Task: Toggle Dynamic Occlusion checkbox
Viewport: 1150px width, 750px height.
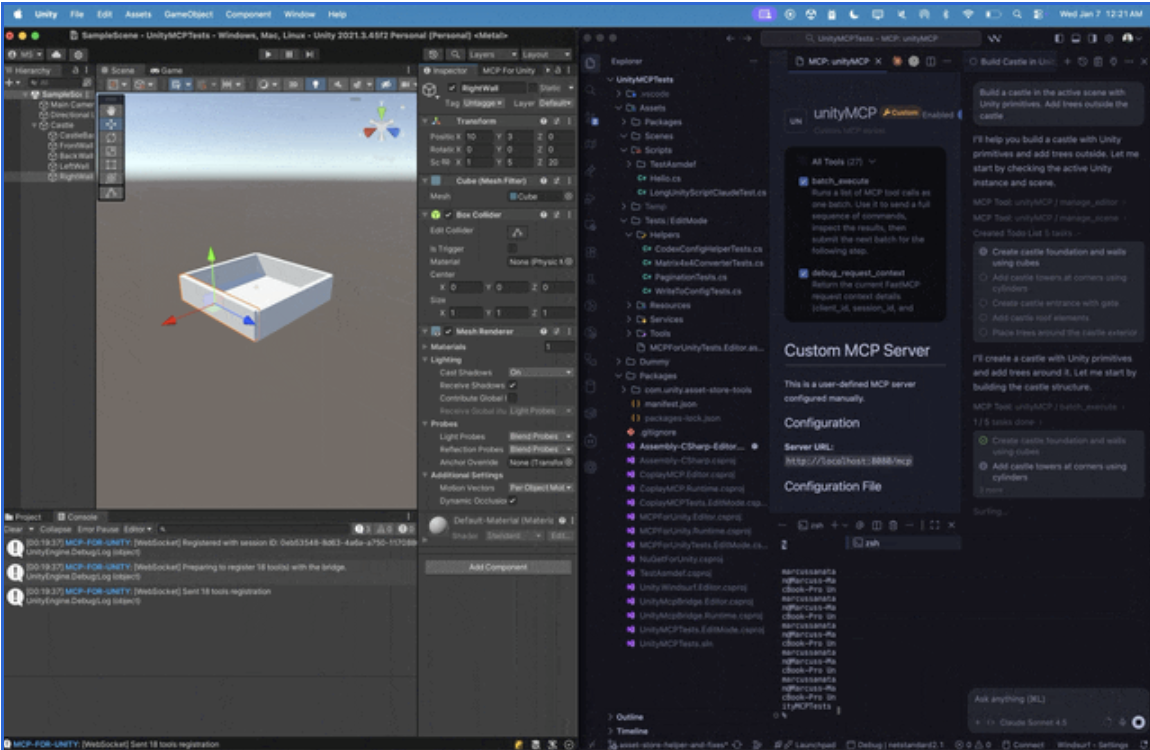Action: (x=513, y=501)
